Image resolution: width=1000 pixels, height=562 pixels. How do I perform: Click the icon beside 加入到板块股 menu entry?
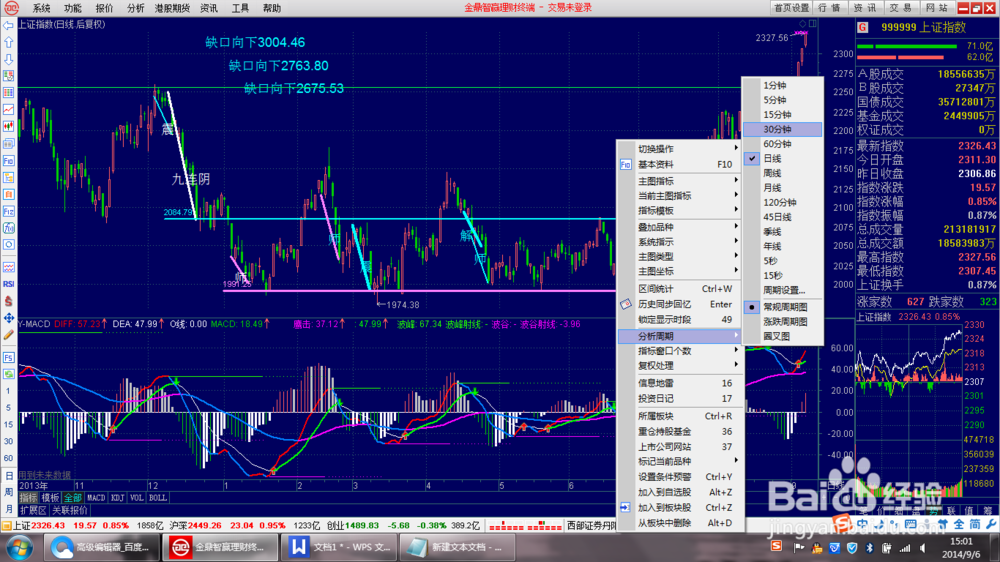tap(626, 507)
